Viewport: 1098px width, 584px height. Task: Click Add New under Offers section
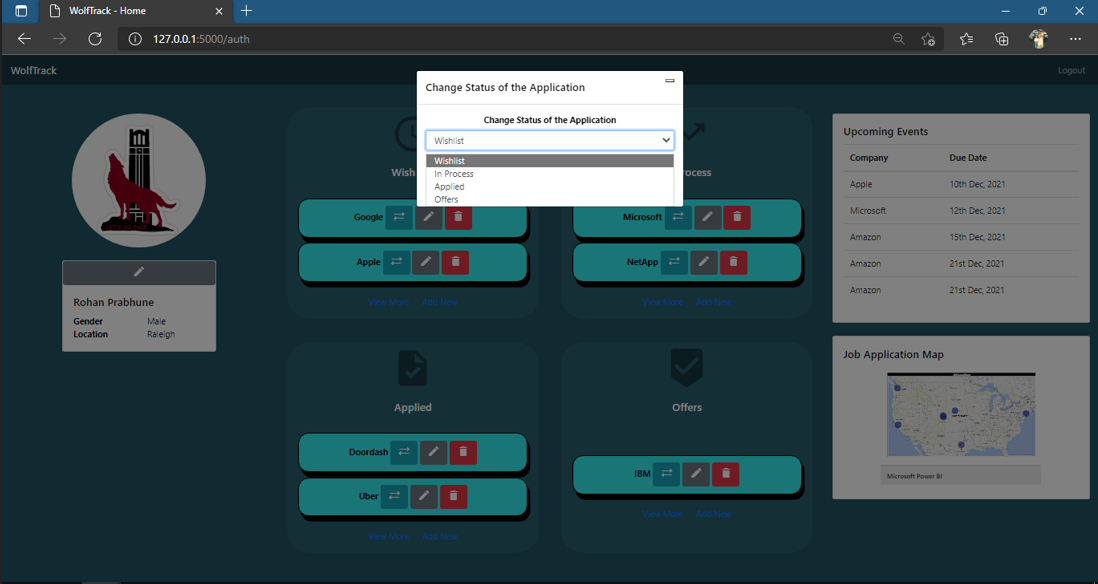click(714, 514)
